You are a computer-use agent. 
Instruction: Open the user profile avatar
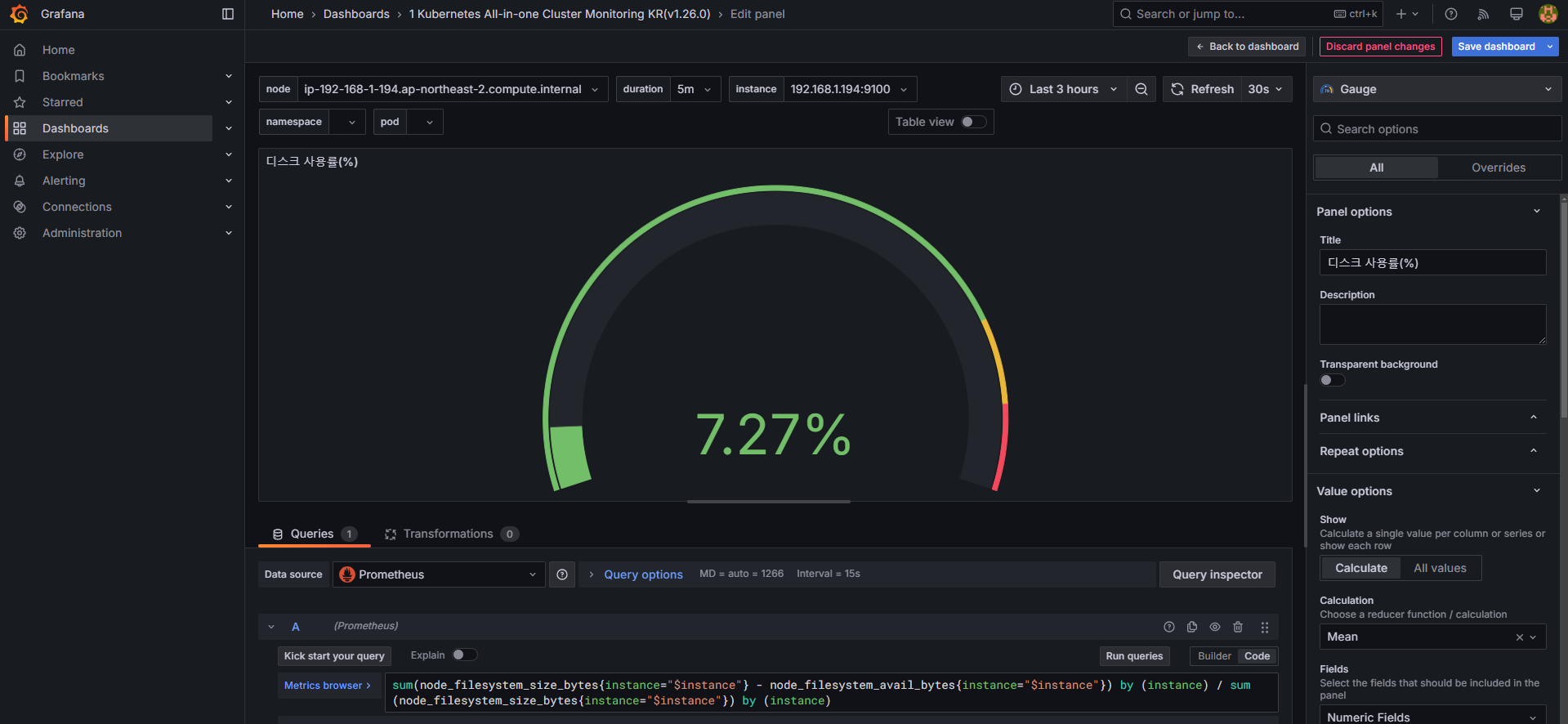point(1548,14)
